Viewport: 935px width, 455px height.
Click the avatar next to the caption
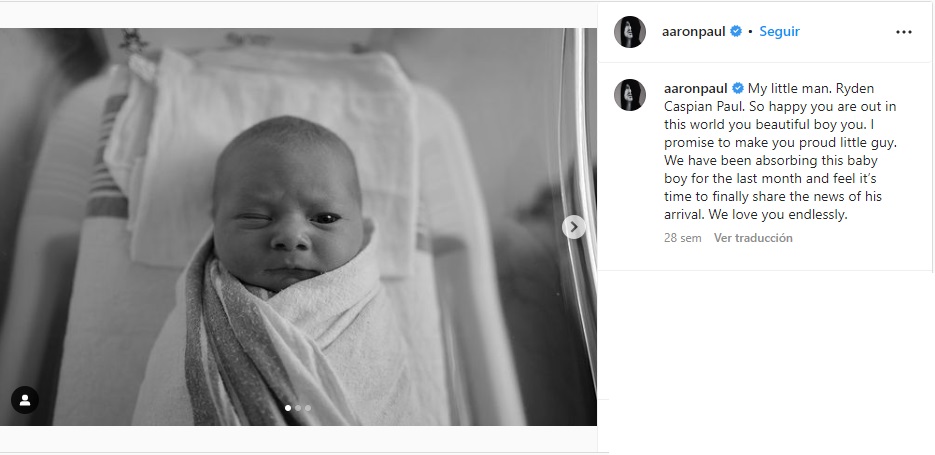[630, 94]
